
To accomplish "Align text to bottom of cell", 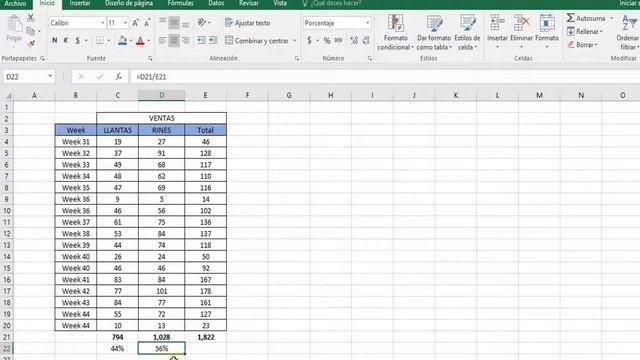I will click(x=185, y=23).
